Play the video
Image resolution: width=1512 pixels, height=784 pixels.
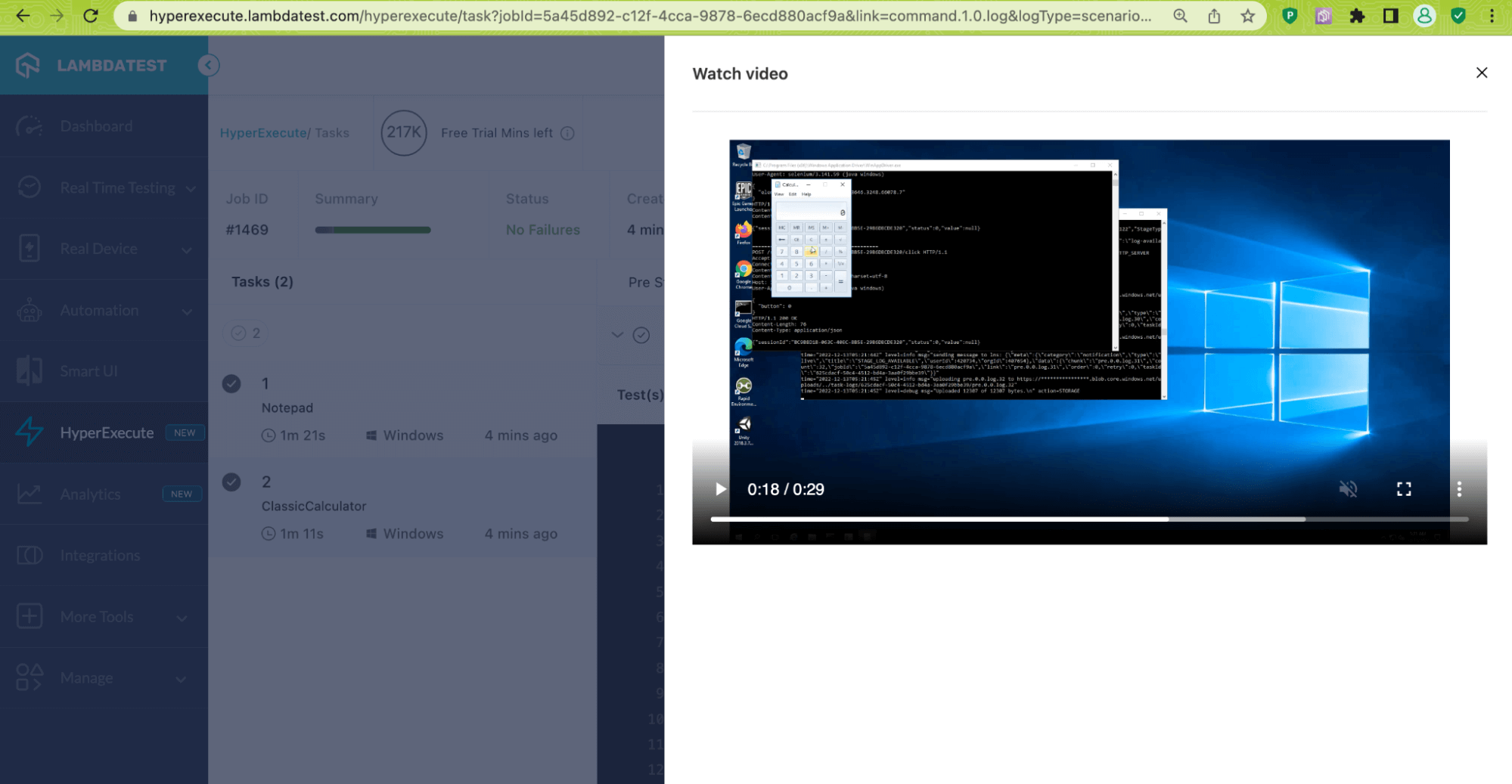pyautogui.click(x=721, y=489)
